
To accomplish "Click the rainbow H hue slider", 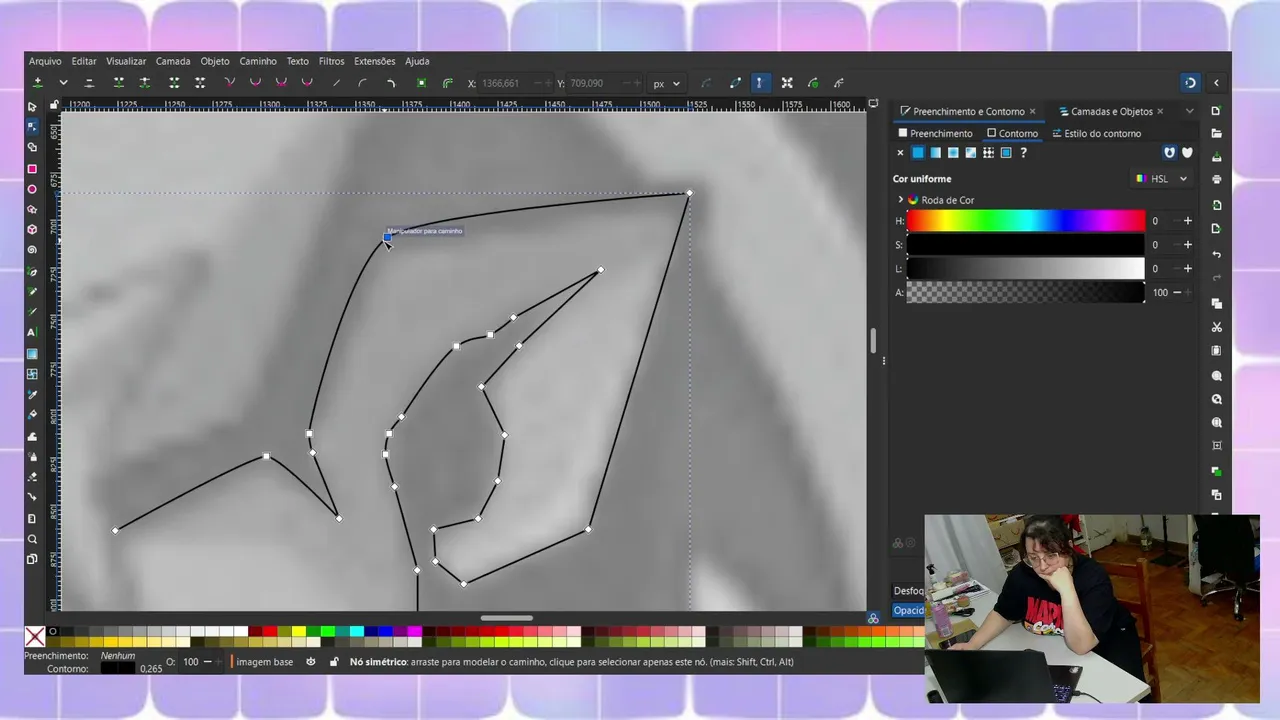I will click(1026, 221).
